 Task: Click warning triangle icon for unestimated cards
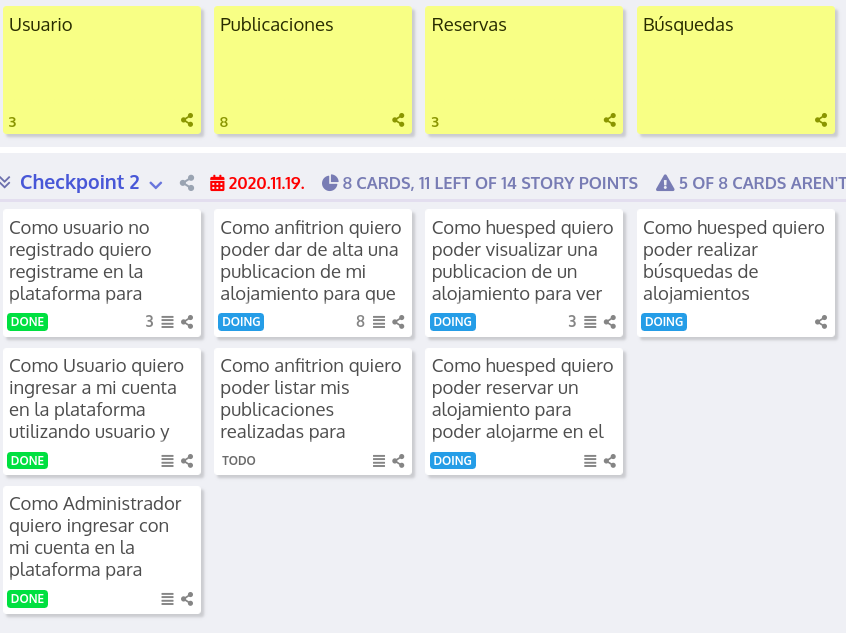[665, 183]
